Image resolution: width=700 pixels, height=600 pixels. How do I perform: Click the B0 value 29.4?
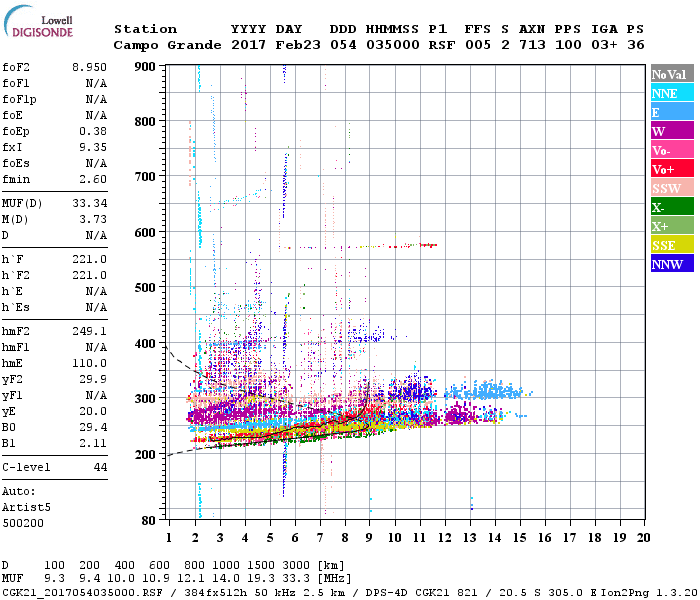click(x=93, y=427)
